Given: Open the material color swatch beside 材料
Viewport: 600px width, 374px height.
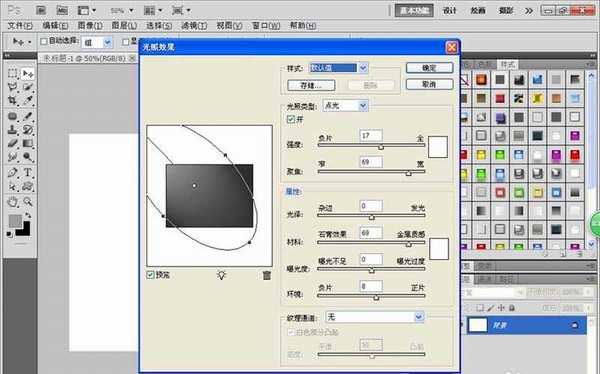Looking at the screenshot, I should tap(439, 249).
